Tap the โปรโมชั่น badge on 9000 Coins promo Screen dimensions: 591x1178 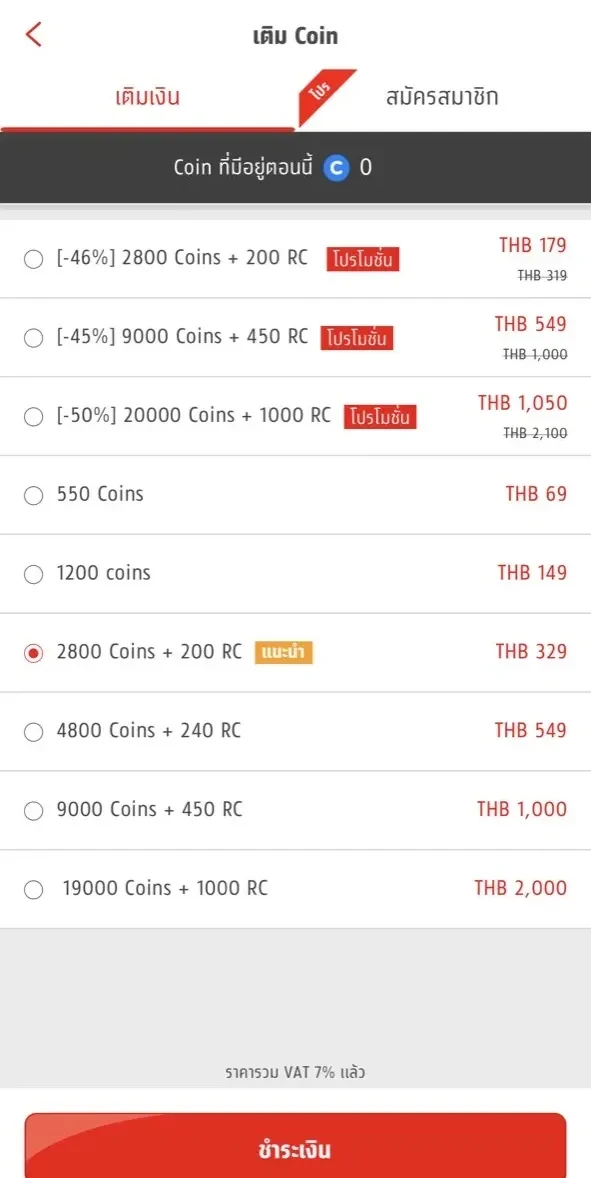click(x=357, y=338)
